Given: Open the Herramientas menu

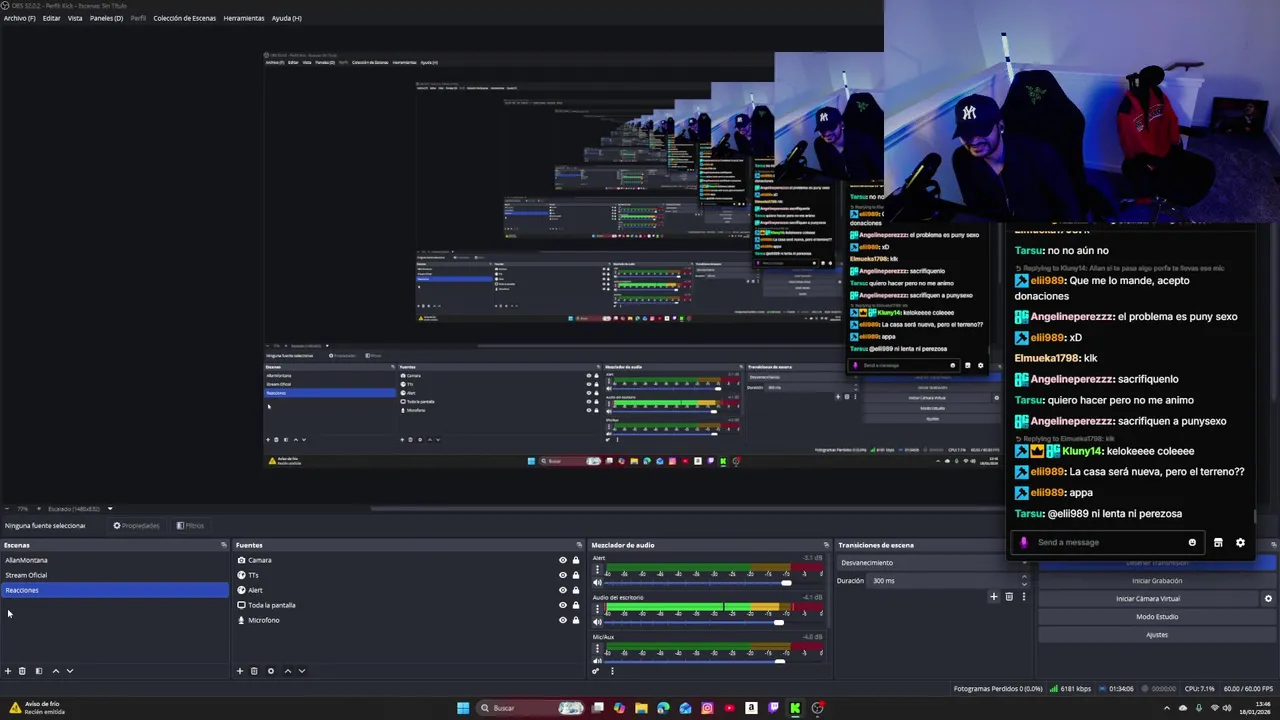Looking at the screenshot, I should tap(244, 18).
